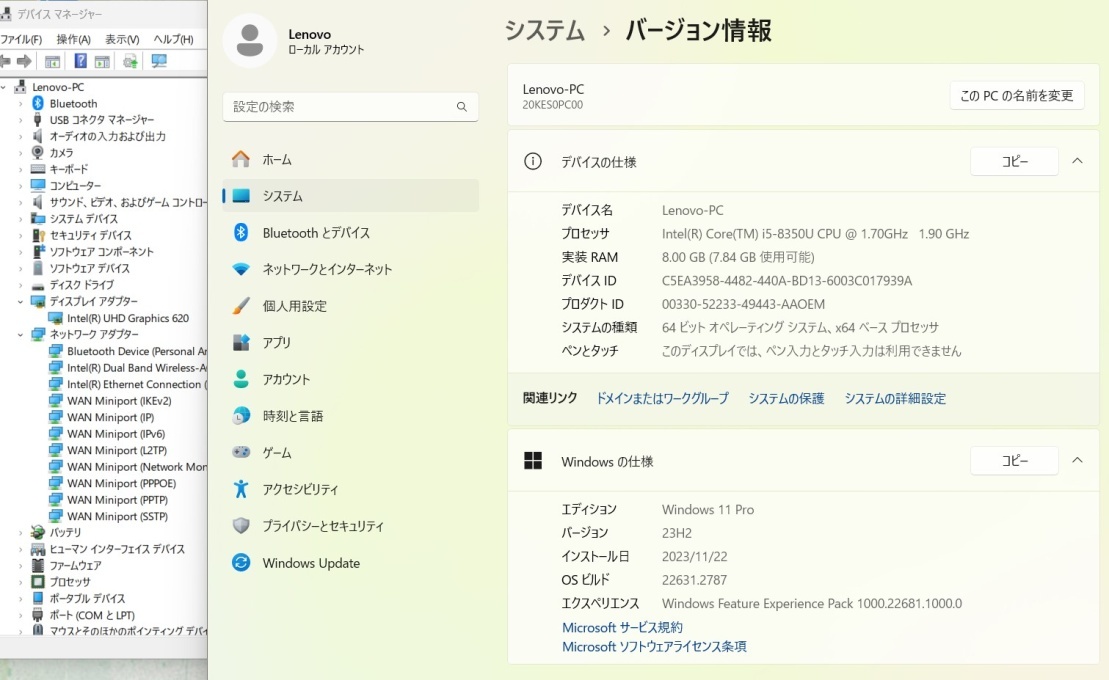Select Intel(R) Dual Band Wireless adapter
1109x680 pixels.
[x=137, y=367]
